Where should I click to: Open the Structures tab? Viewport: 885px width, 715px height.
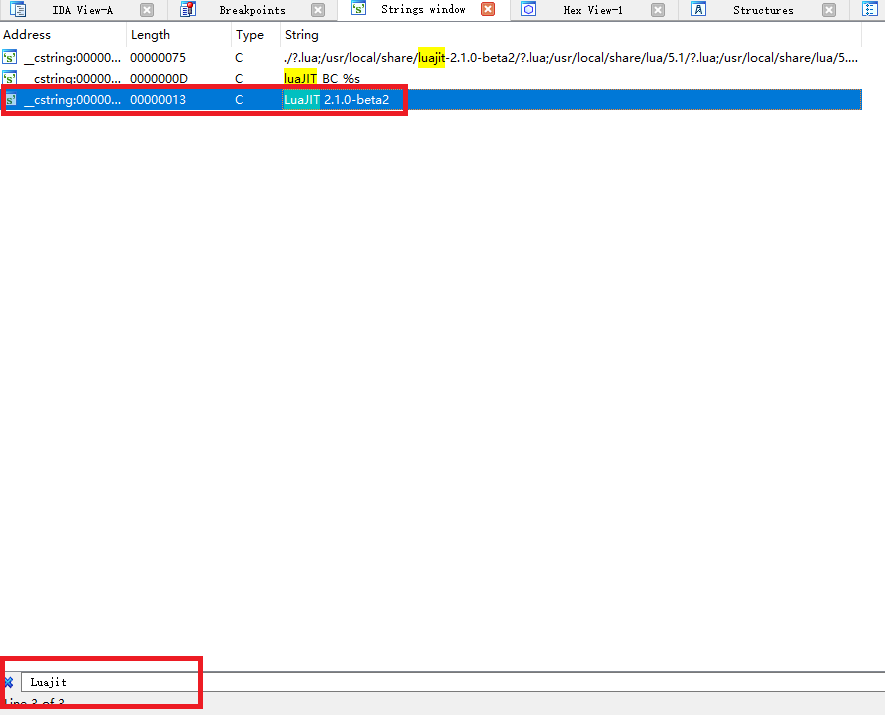click(x=763, y=10)
